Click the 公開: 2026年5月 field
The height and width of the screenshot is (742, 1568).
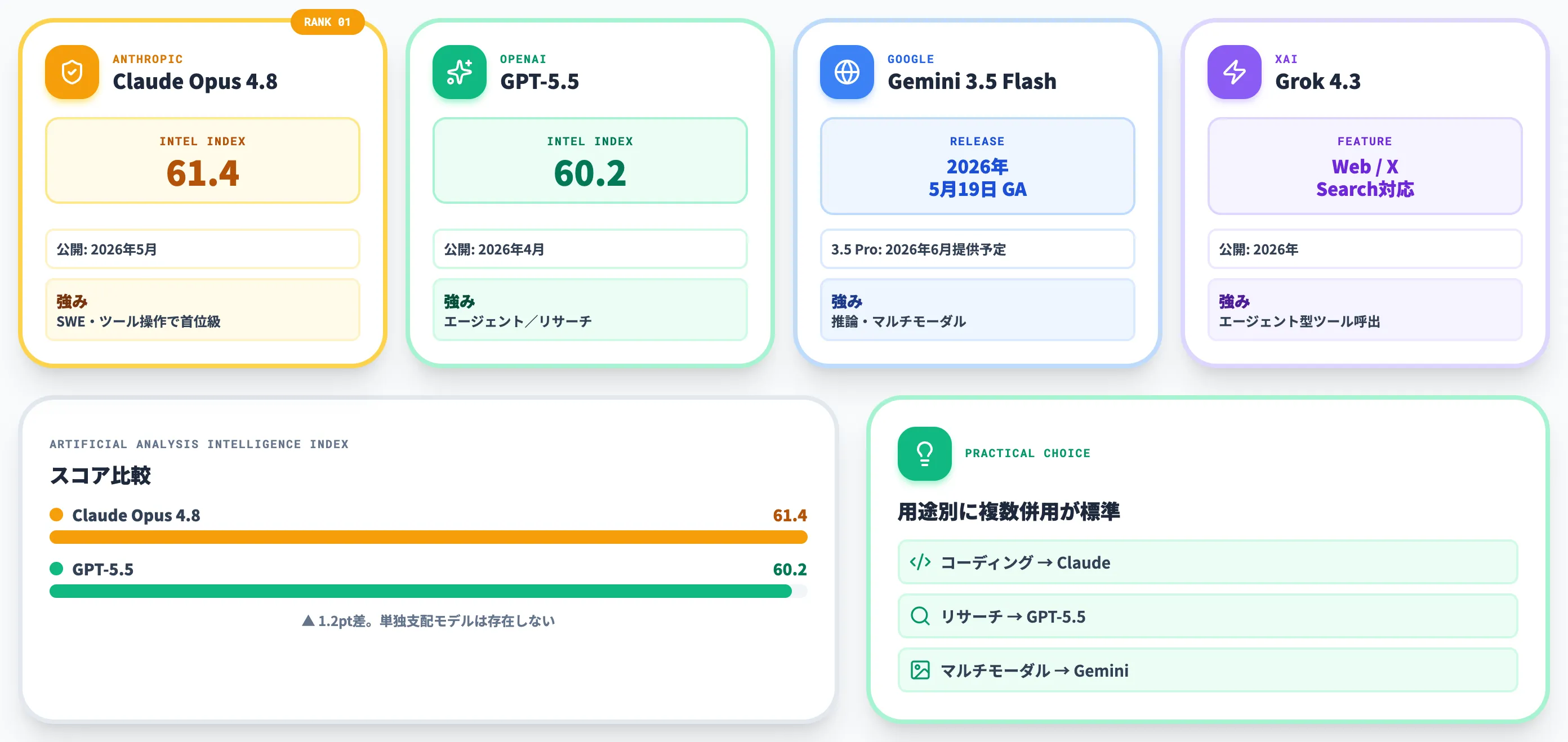[203, 249]
